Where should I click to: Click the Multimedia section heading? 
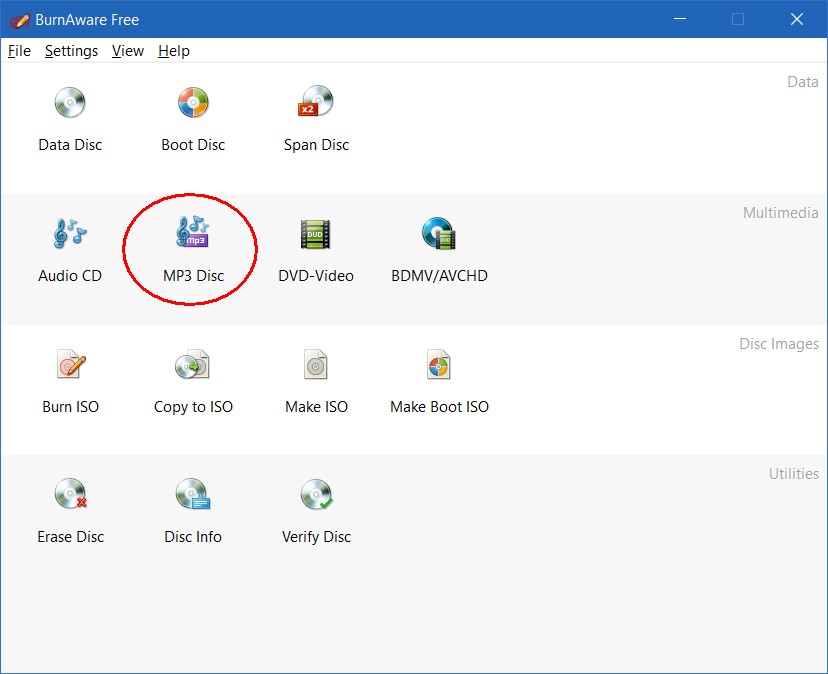[780, 212]
